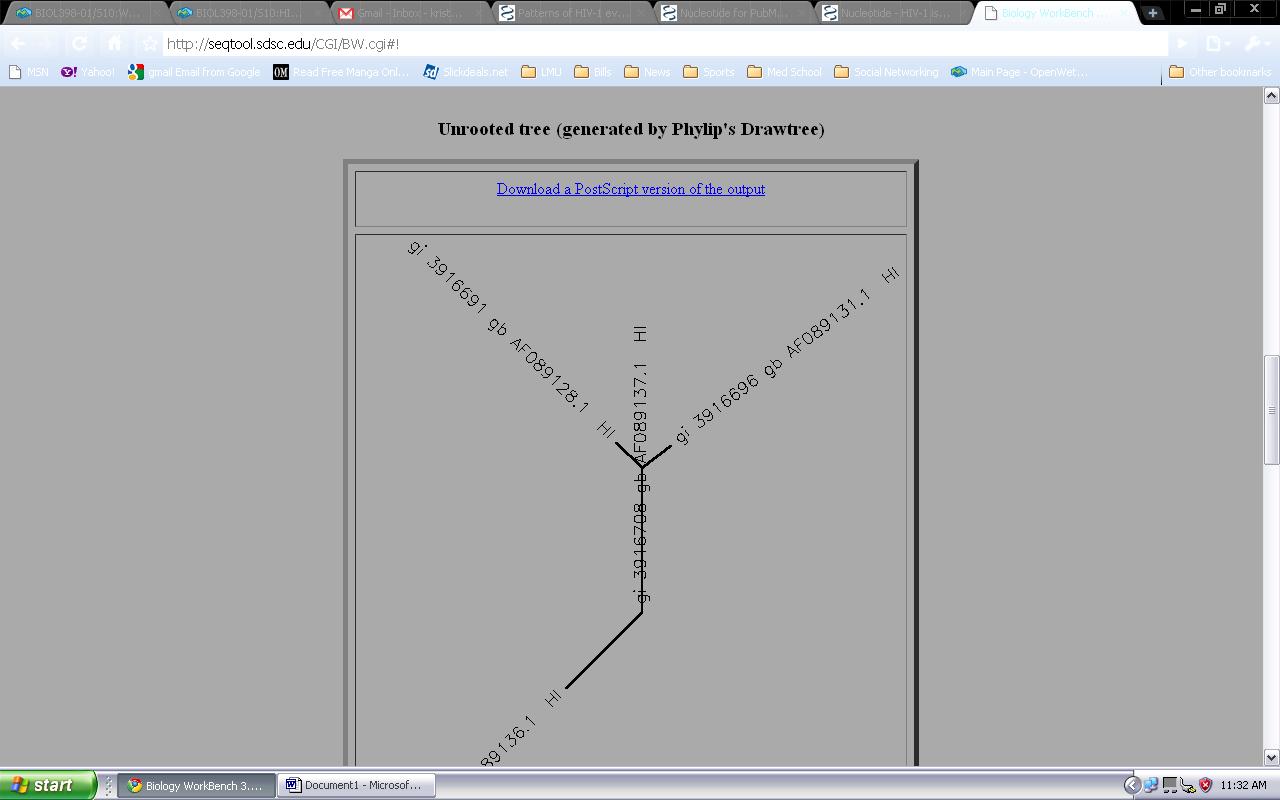This screenshot has width=1280, height=800.
Task: Expand the Other bookmarks folder
Action: (1220, 72)
